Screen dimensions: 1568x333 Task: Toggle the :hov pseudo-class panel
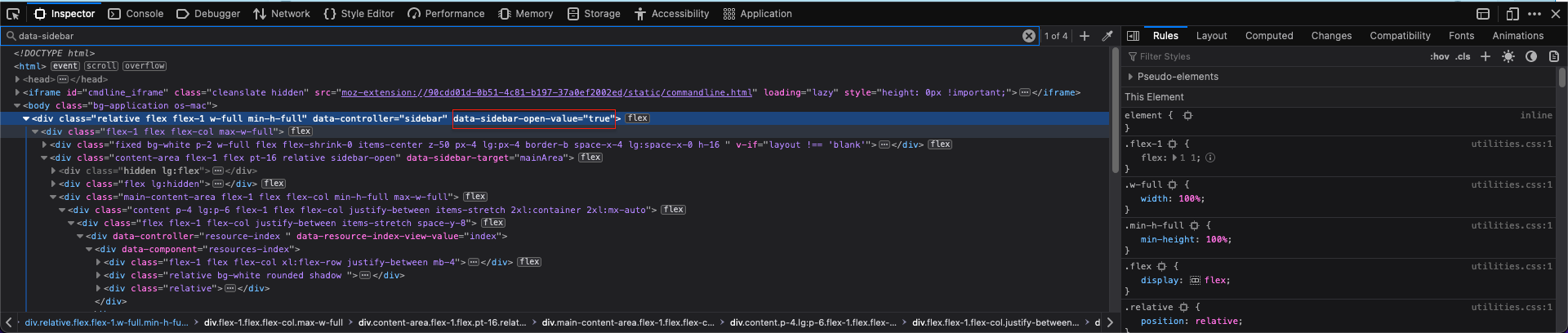coord(1439,56)
